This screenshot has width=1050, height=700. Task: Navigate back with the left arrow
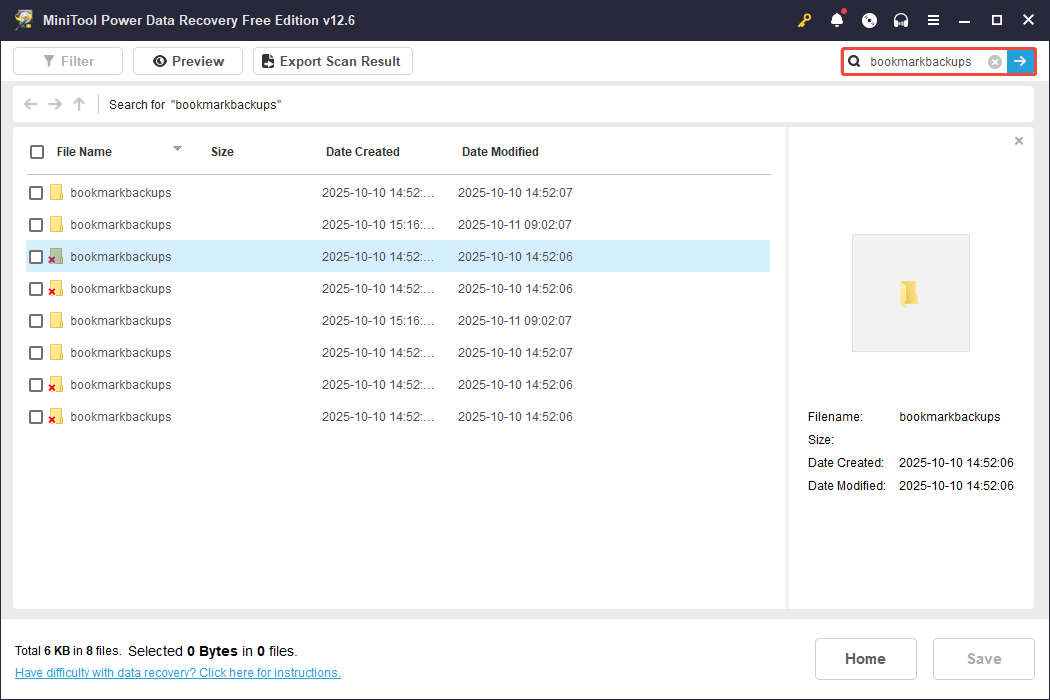tap(30, 103)
